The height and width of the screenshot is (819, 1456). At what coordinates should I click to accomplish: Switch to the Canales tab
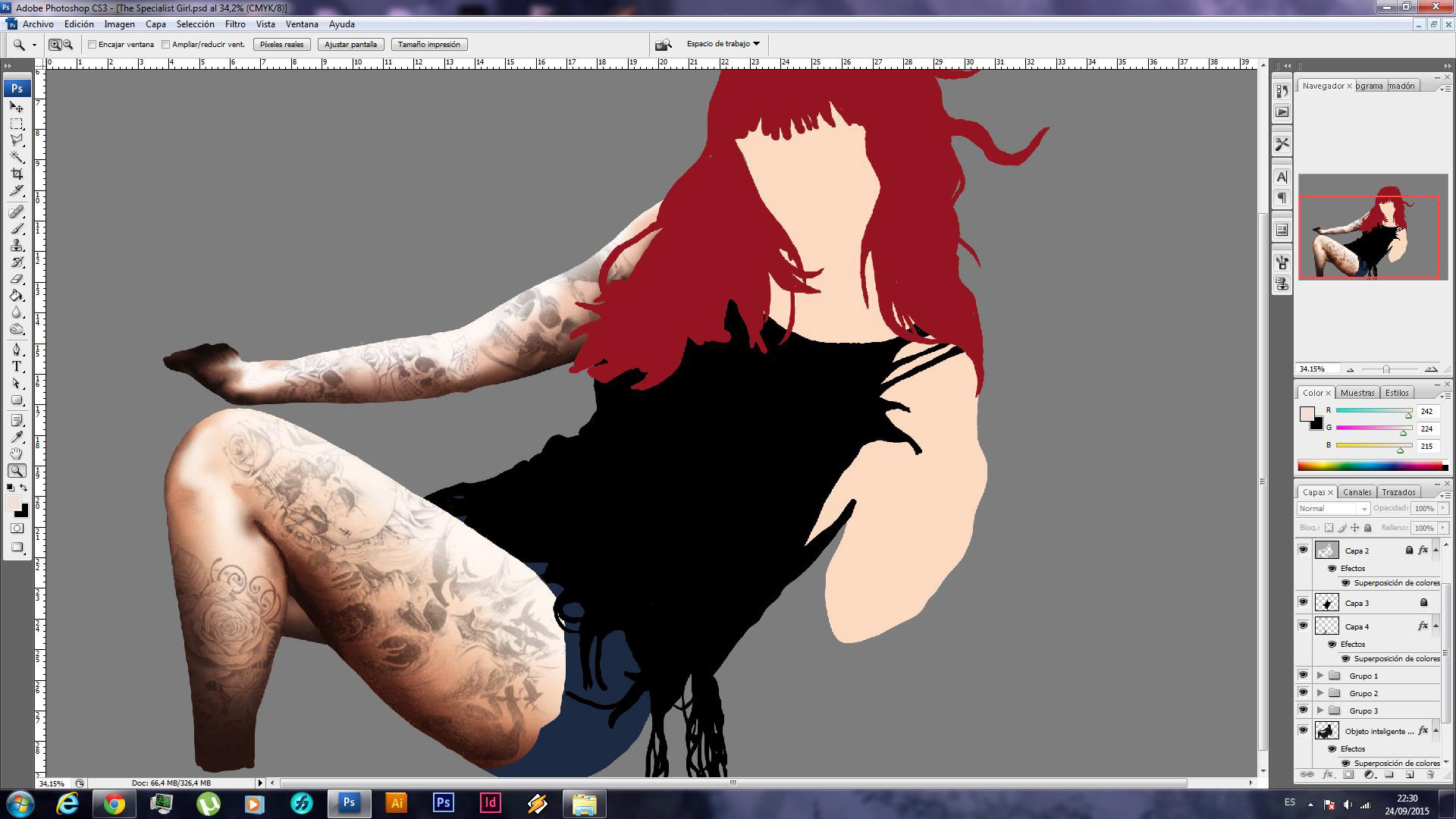[x=1357, y=492]
